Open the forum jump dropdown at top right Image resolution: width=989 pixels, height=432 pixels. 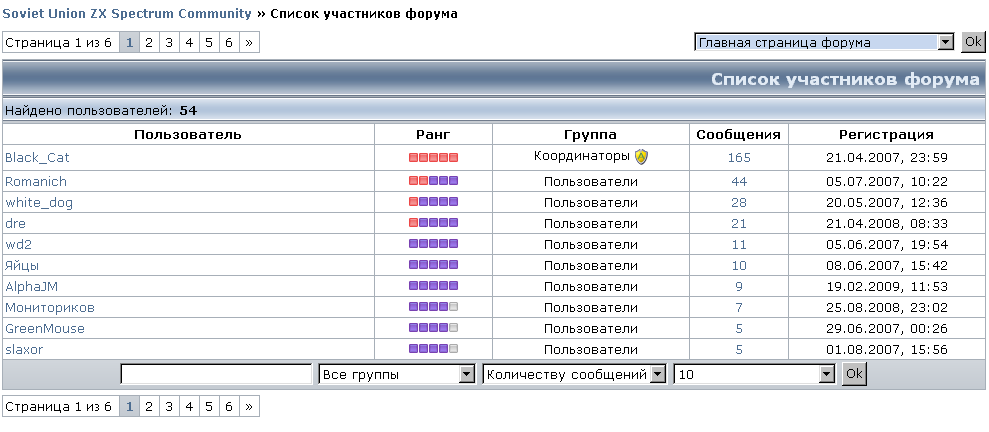825,42
